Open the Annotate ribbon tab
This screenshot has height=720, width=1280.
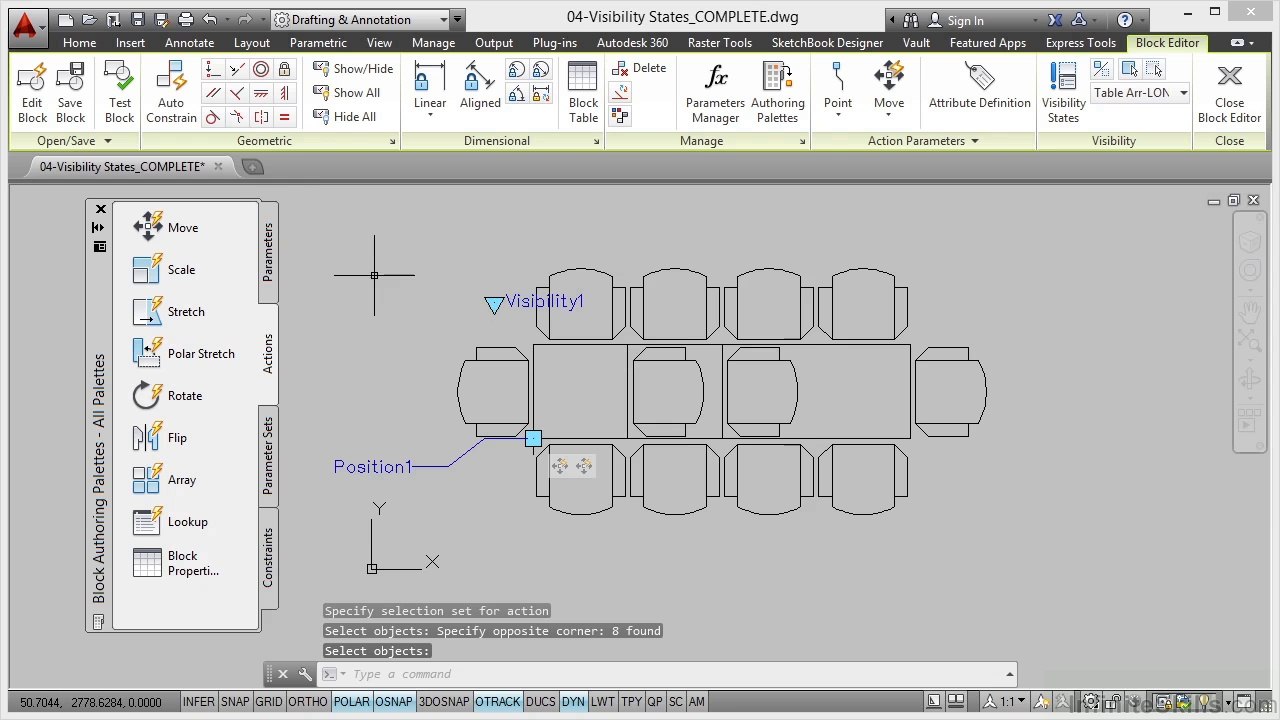[x=189, y=43]
